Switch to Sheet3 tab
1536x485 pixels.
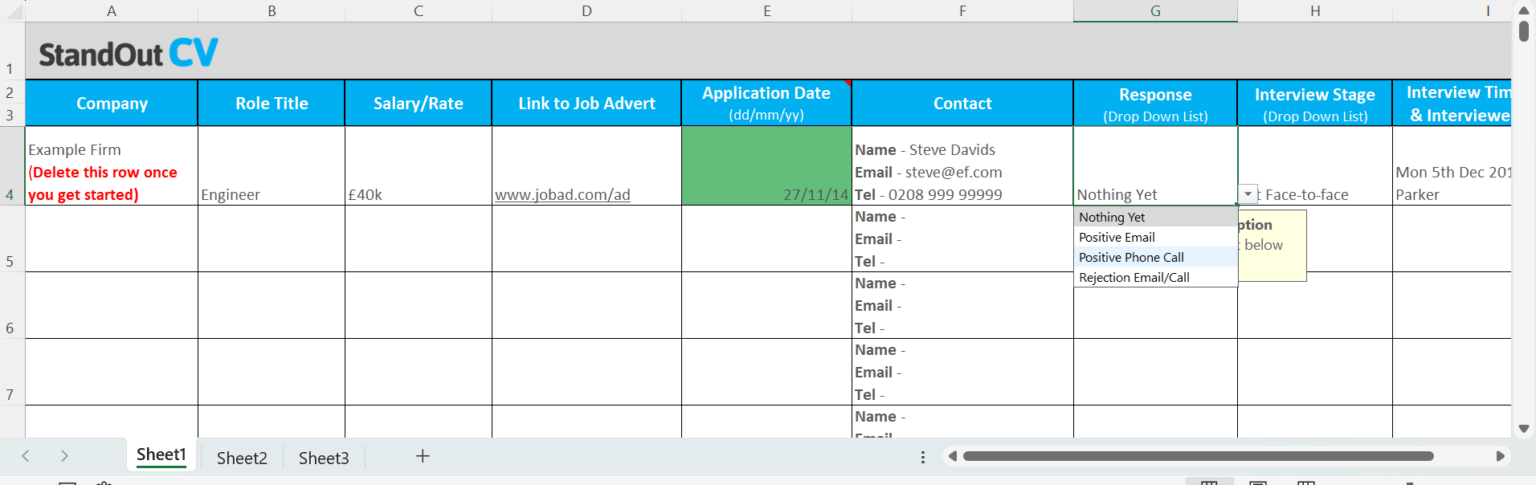(324, 458)
